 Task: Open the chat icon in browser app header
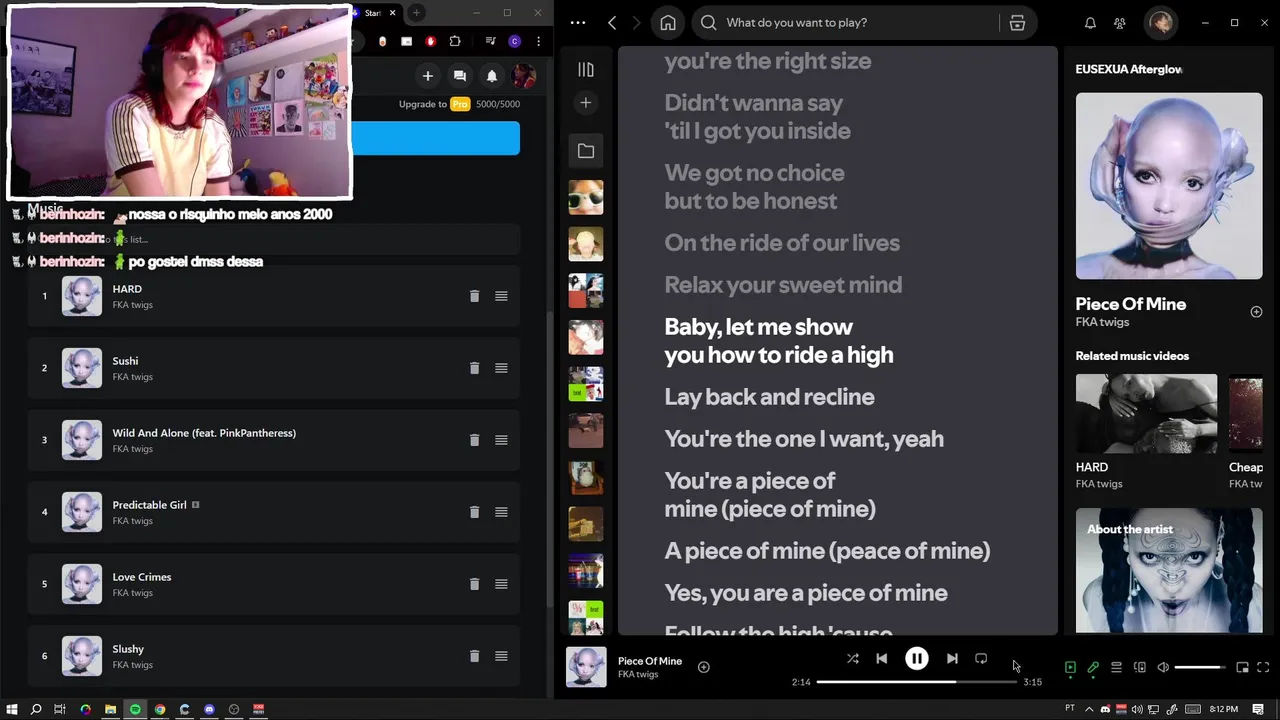459,76
